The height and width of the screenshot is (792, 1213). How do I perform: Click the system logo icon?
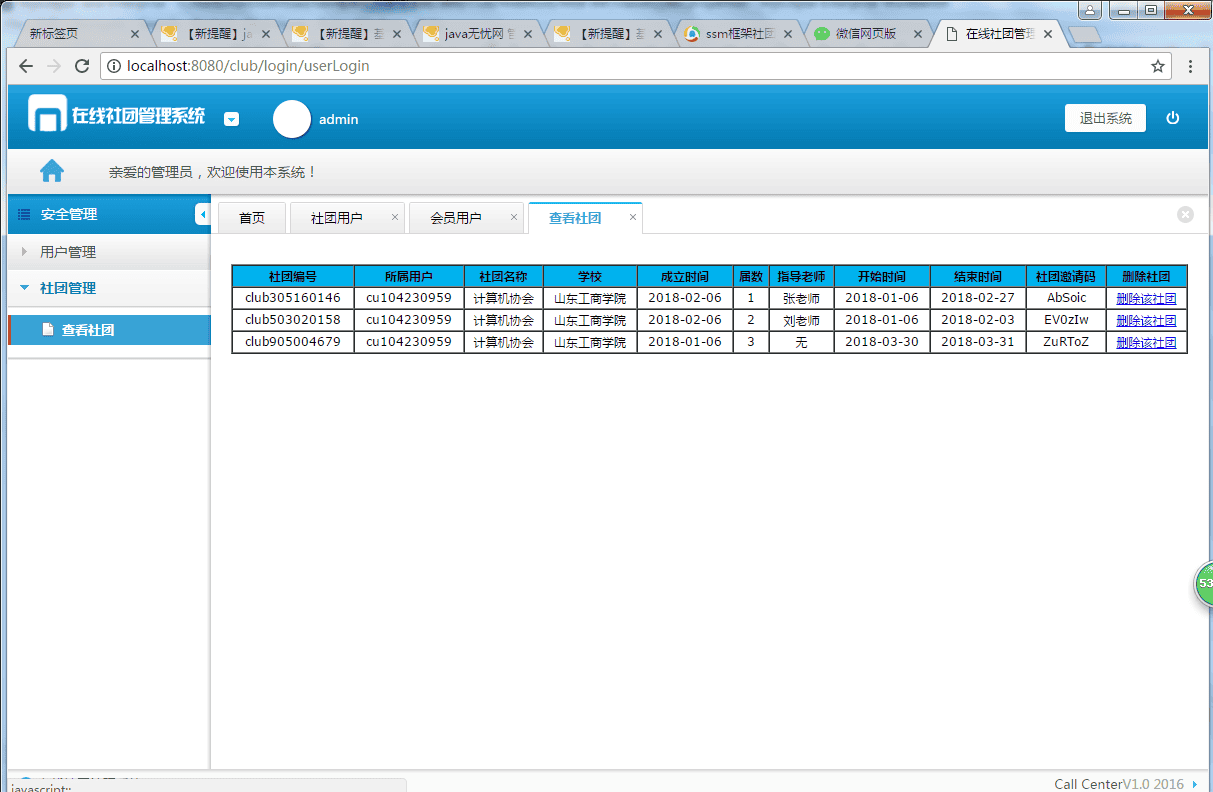tap(46, 113)
